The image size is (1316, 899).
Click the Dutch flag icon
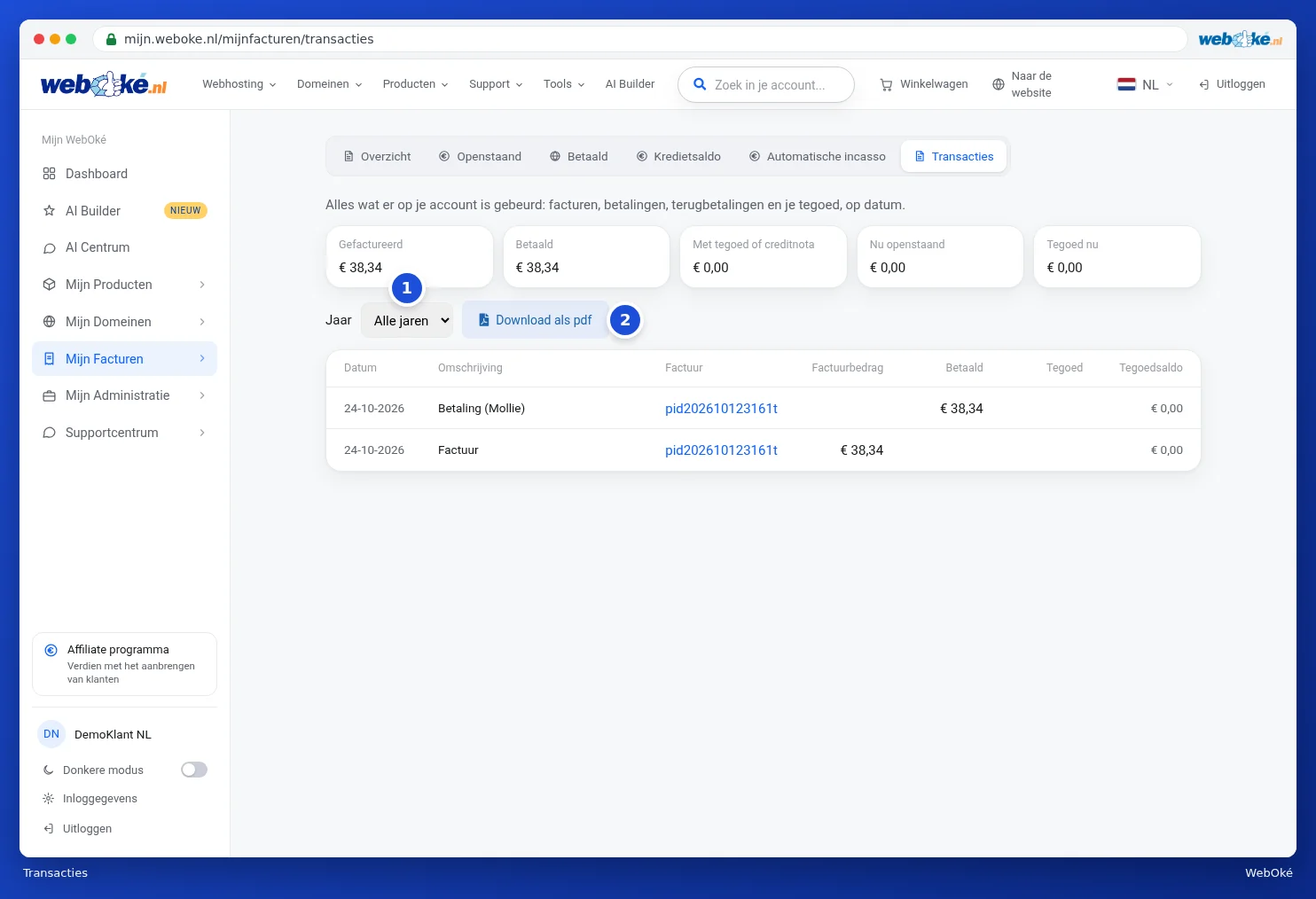coord(1126,84)
